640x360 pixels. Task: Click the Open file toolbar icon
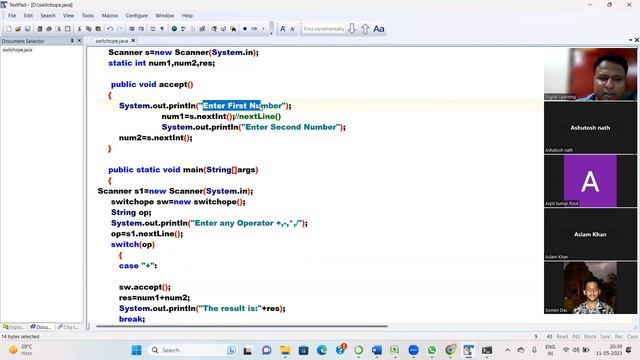(18, 29)
